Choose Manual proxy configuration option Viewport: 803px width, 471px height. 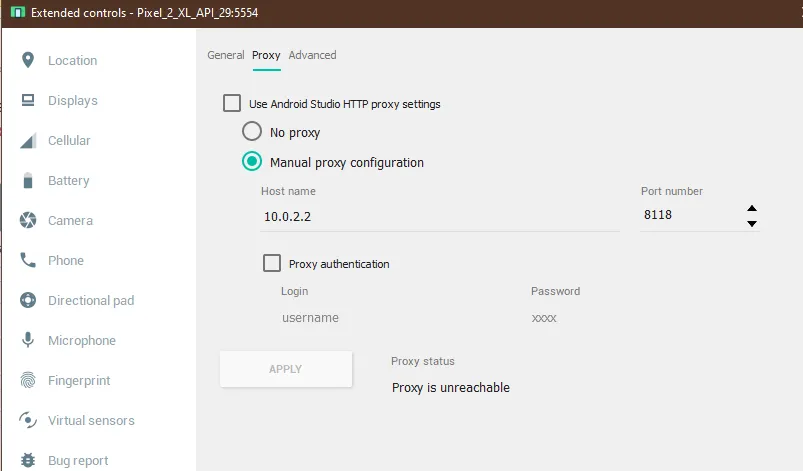[252, 162]
